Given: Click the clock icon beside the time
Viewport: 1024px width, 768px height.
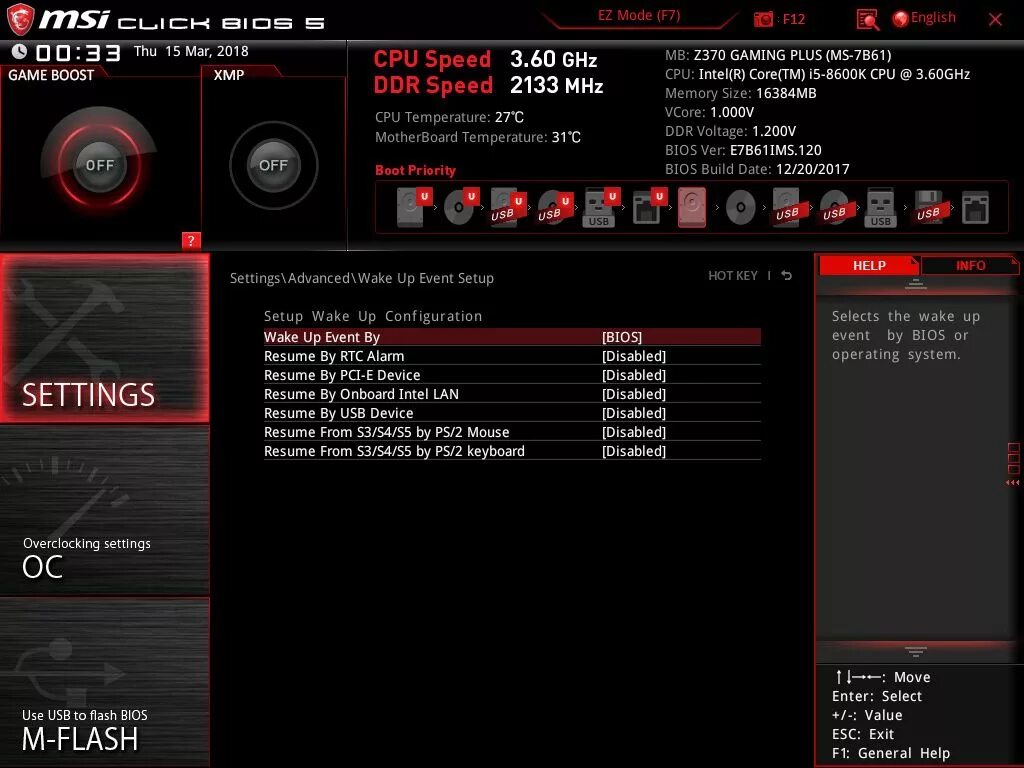Looking at the screenshot, I should [x=19, y=52].
